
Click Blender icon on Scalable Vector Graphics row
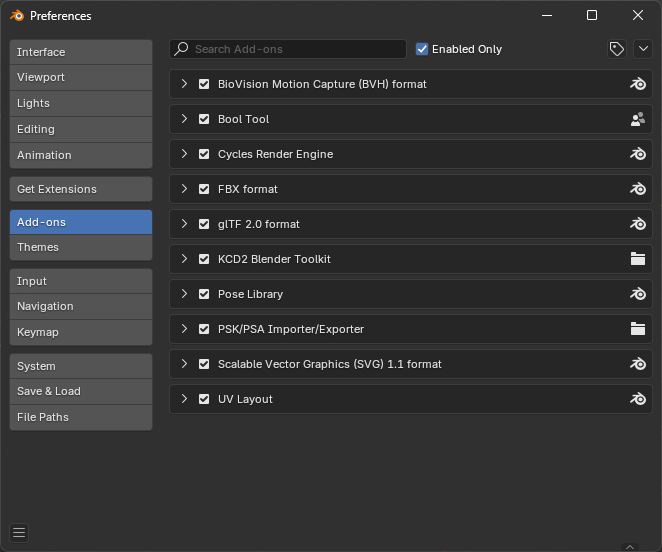click(638, 364)
